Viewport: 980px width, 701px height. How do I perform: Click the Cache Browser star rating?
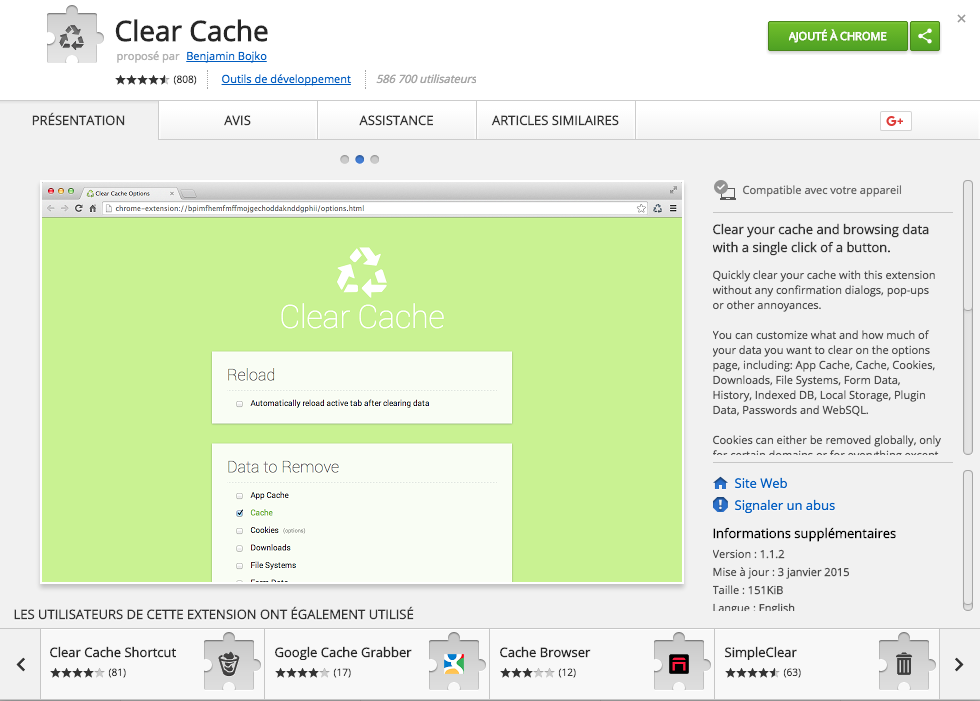(x=527, y=673)
